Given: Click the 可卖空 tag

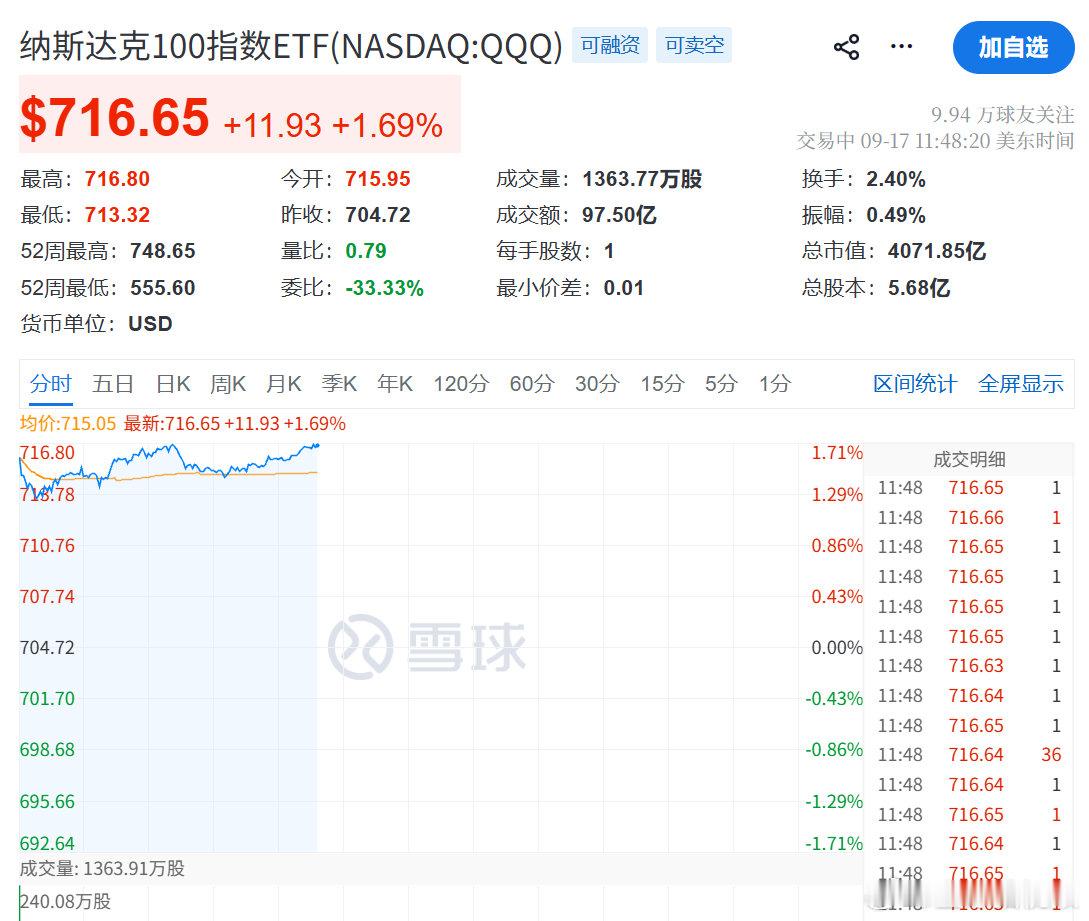Looking at the screenshot, I should point(694,45).
